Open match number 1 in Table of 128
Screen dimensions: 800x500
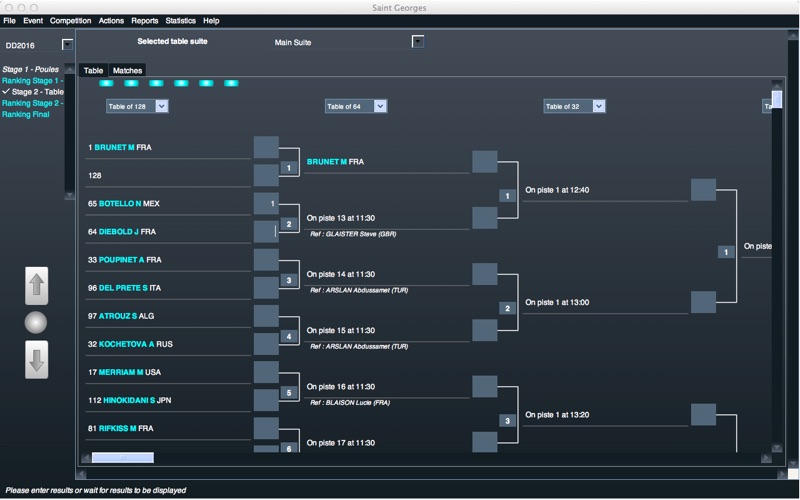pyautogui.click(x=289, y=168)
